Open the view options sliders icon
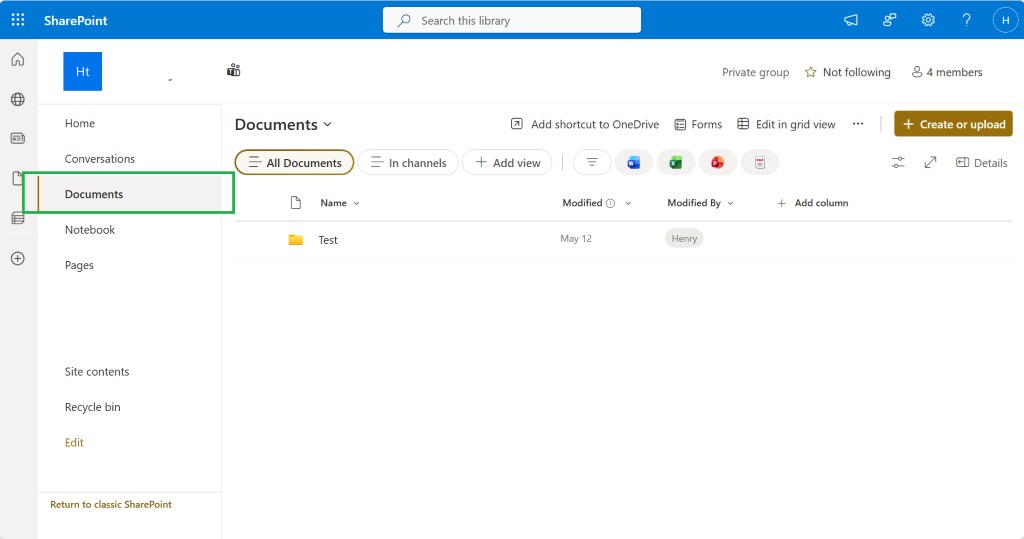 tap(898, 163)
